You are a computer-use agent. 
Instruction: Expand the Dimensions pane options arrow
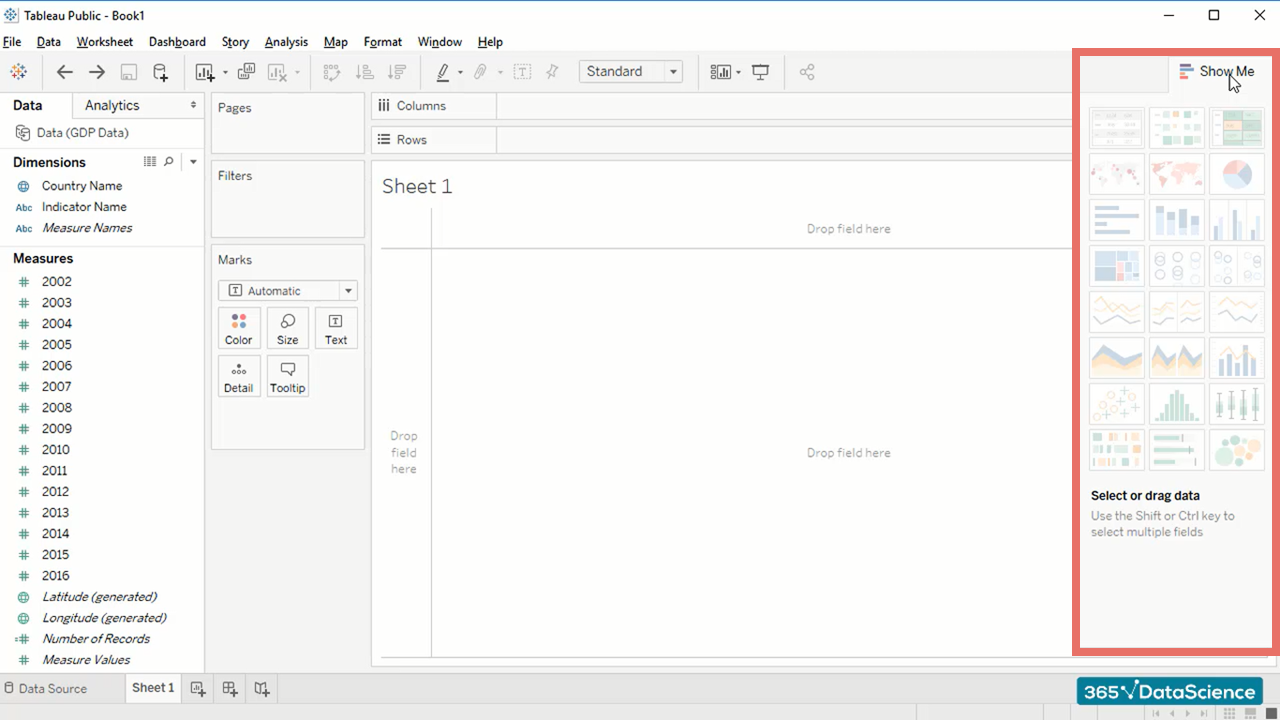(x=193, y=162)
